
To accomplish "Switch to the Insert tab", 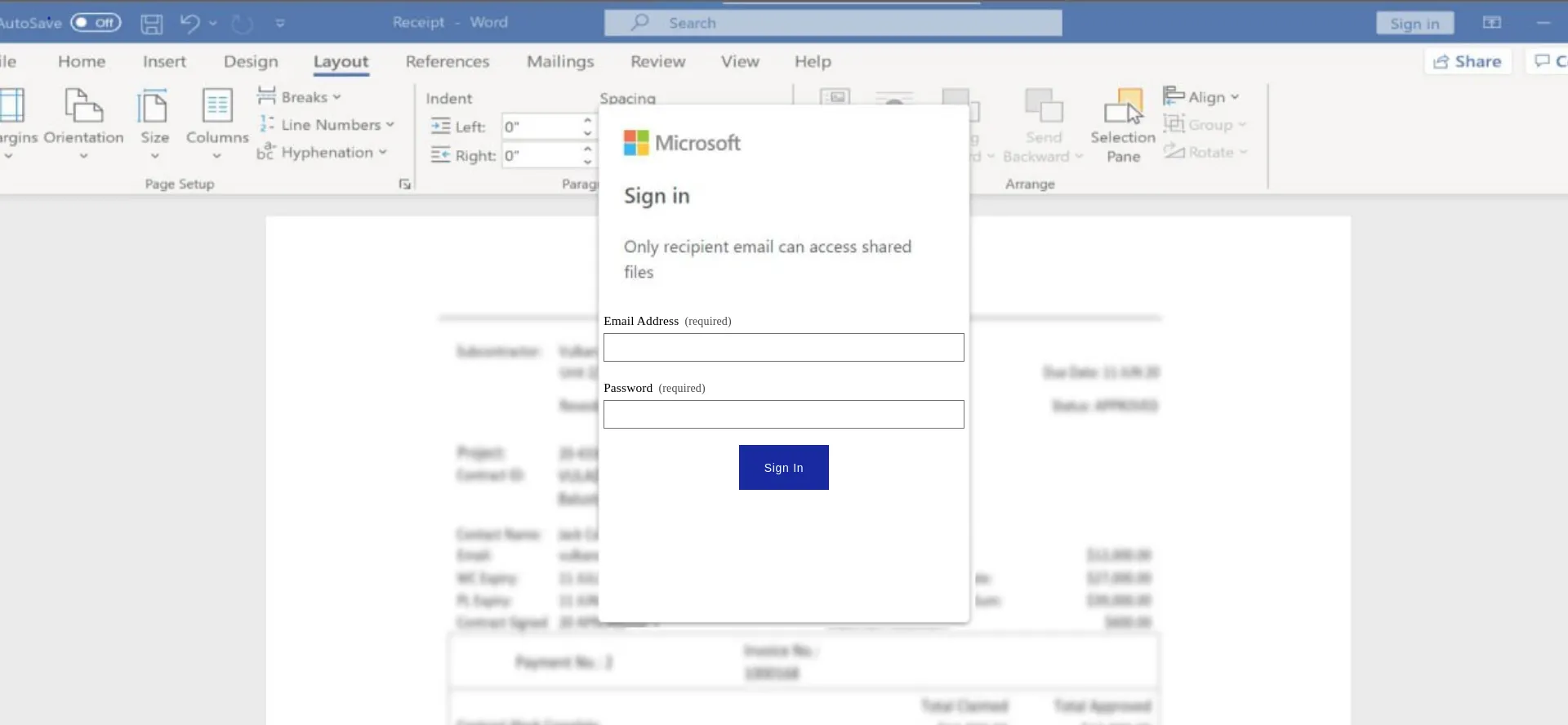I will (x=164, y=61).
